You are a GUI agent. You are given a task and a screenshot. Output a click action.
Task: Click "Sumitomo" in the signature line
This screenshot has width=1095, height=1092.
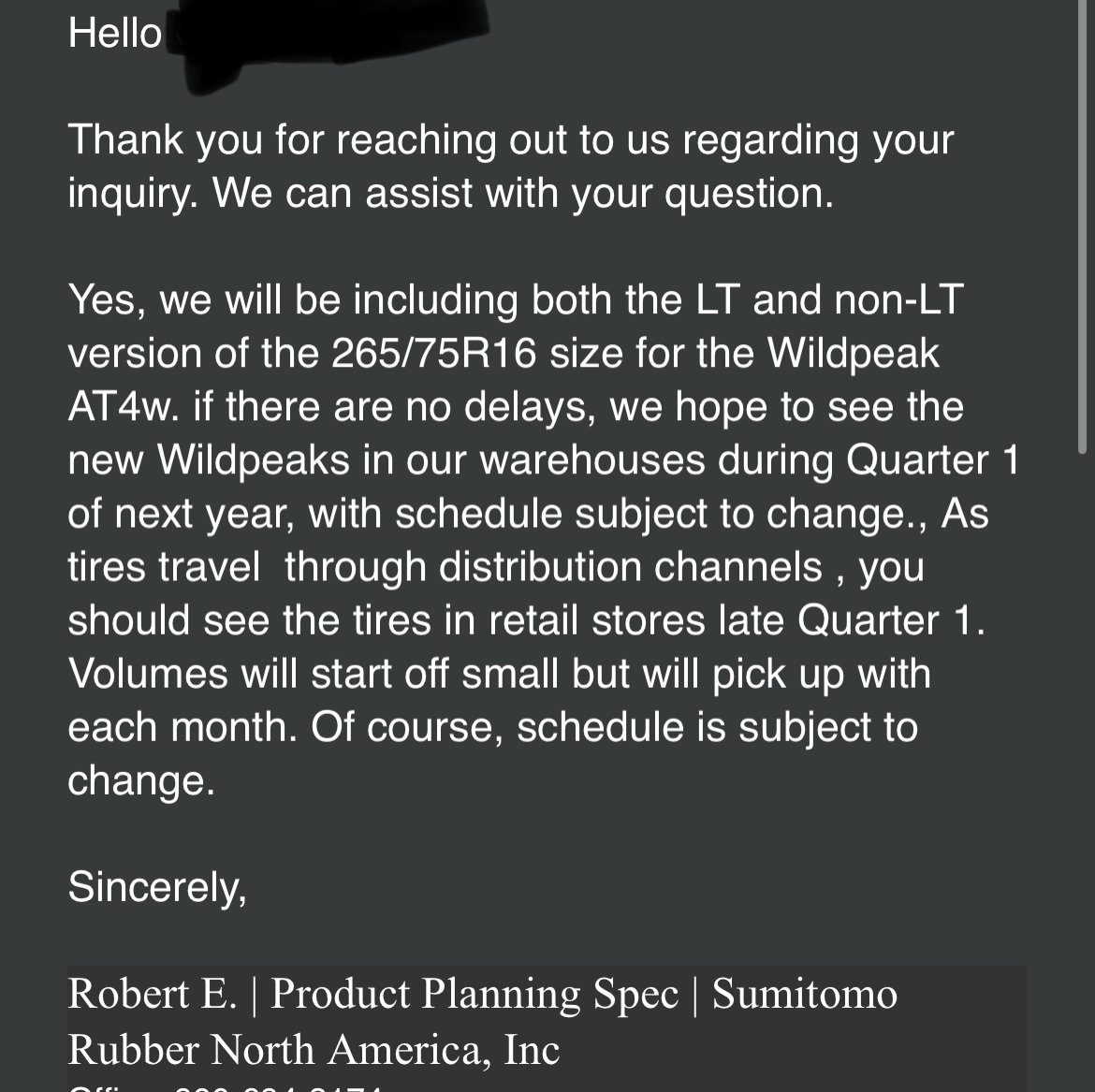[x=805, y=993]
